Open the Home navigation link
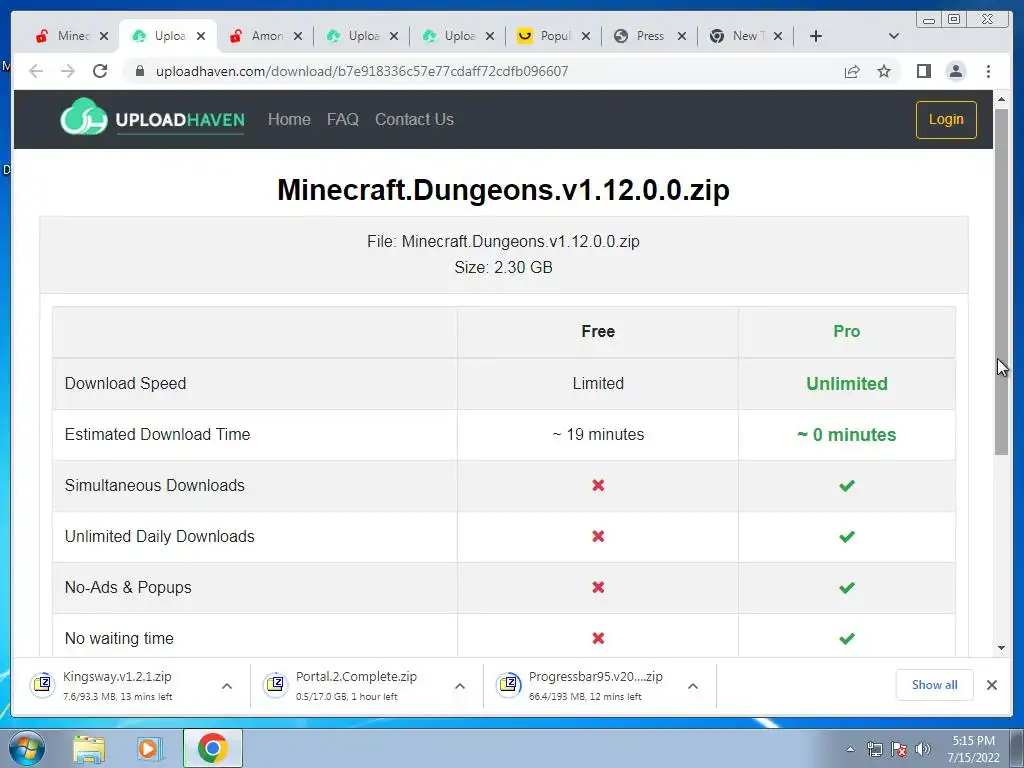The image size is (1024, 768). tap(289, 120)
